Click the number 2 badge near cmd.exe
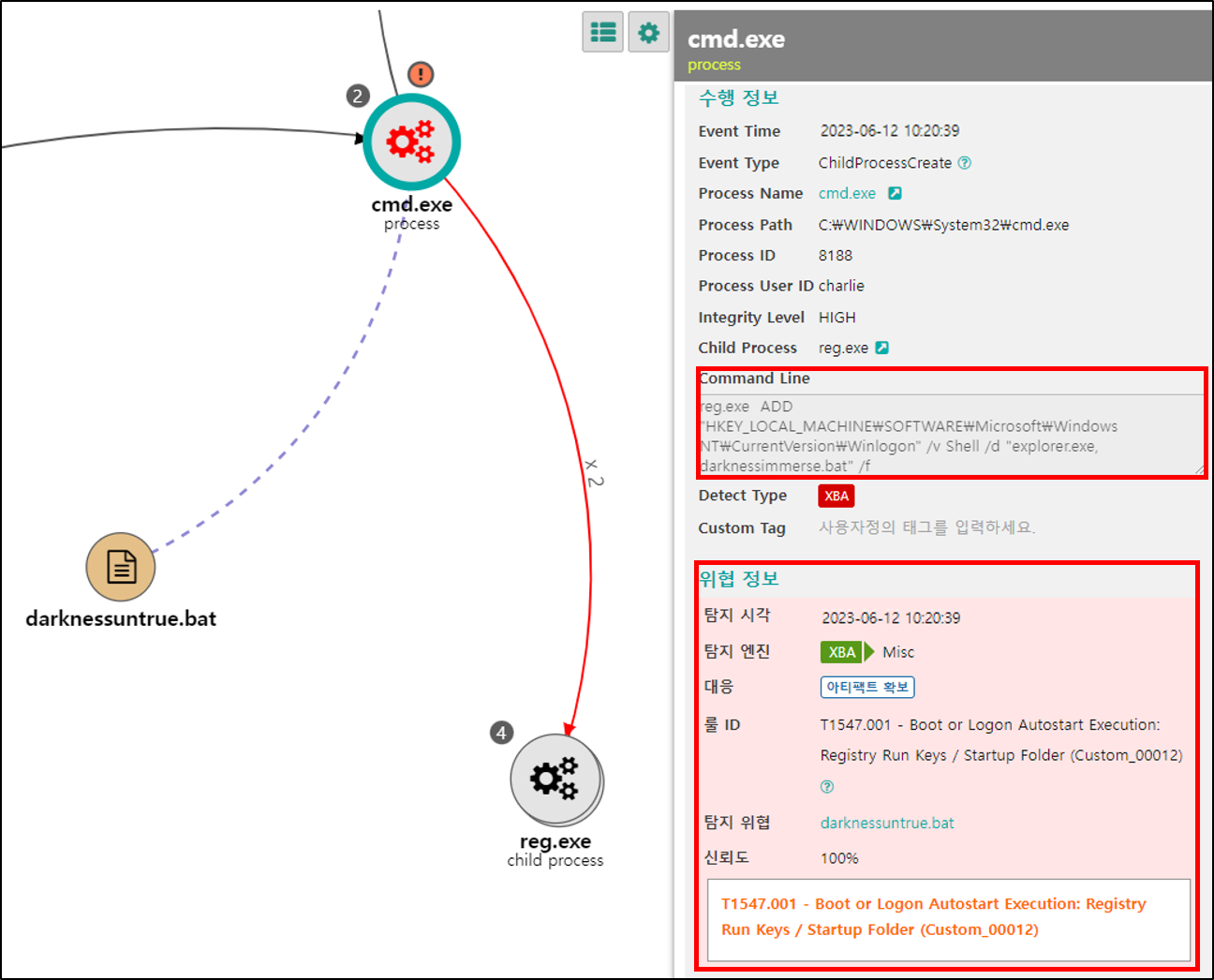The height and width of the screenshot is (980, 1214). pos(358,96)
